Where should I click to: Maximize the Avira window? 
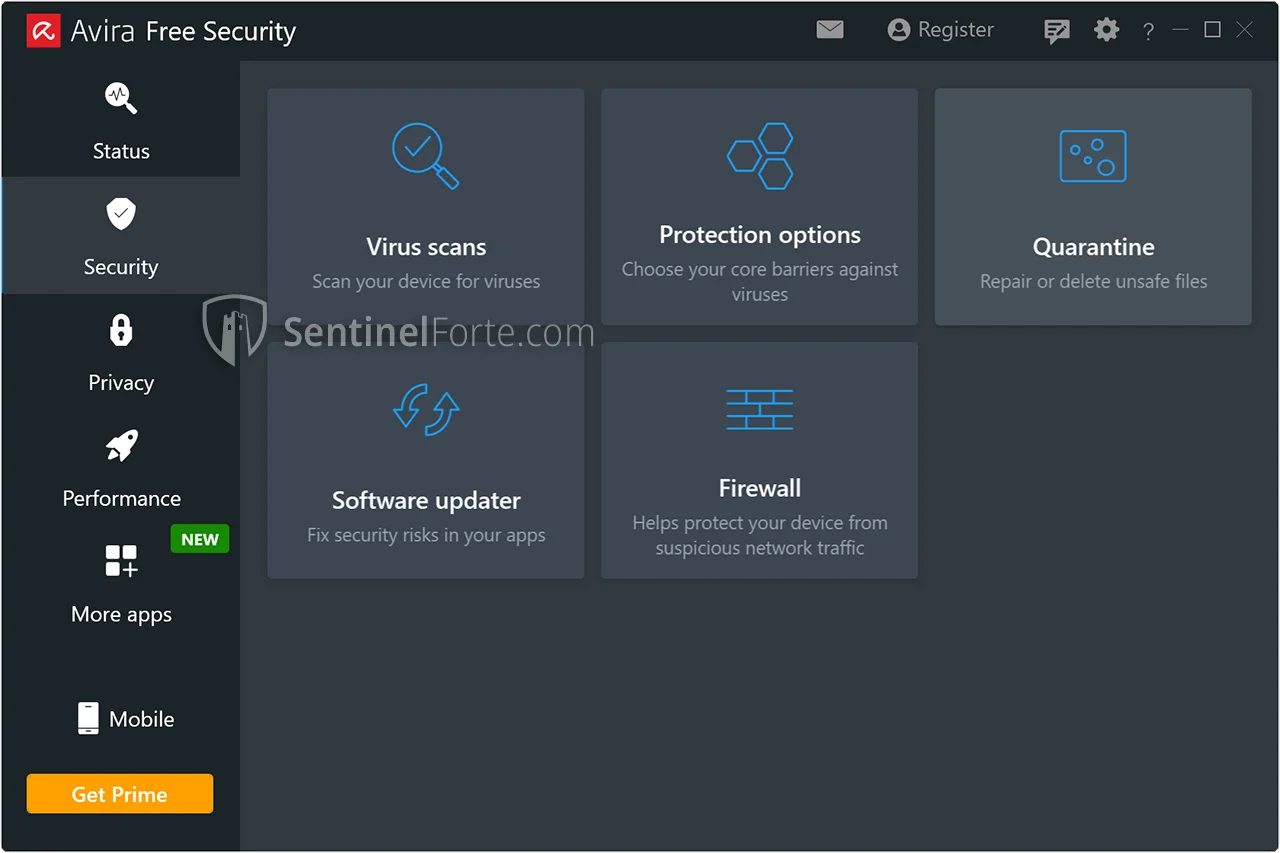tap(1212, 30)
